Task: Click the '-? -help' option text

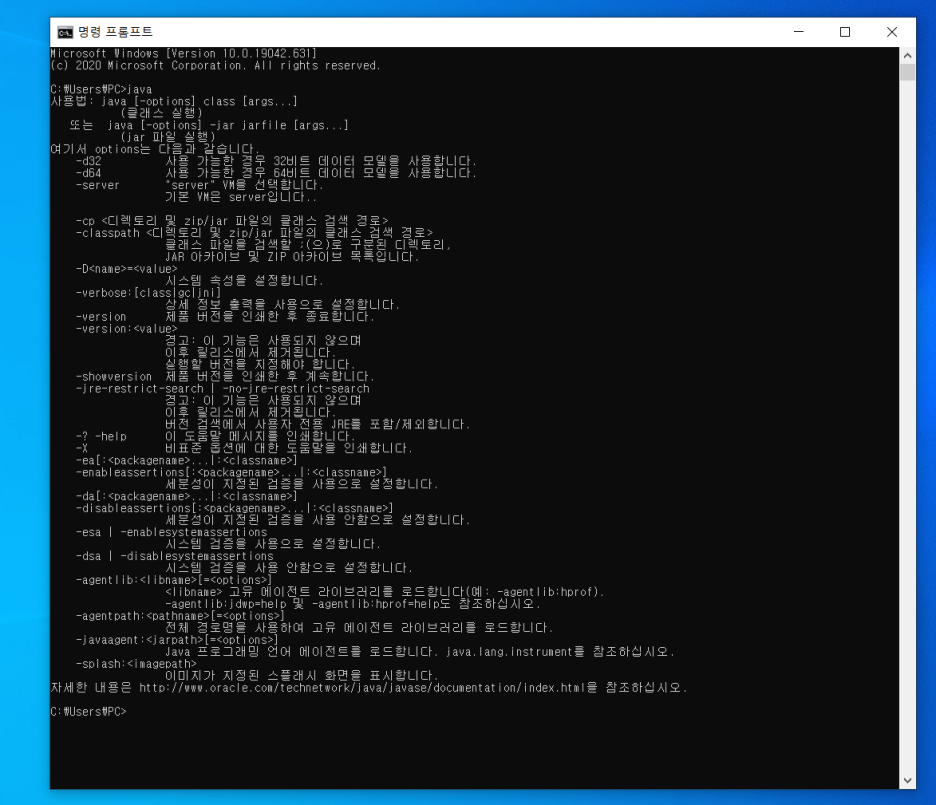Action: 101,436
